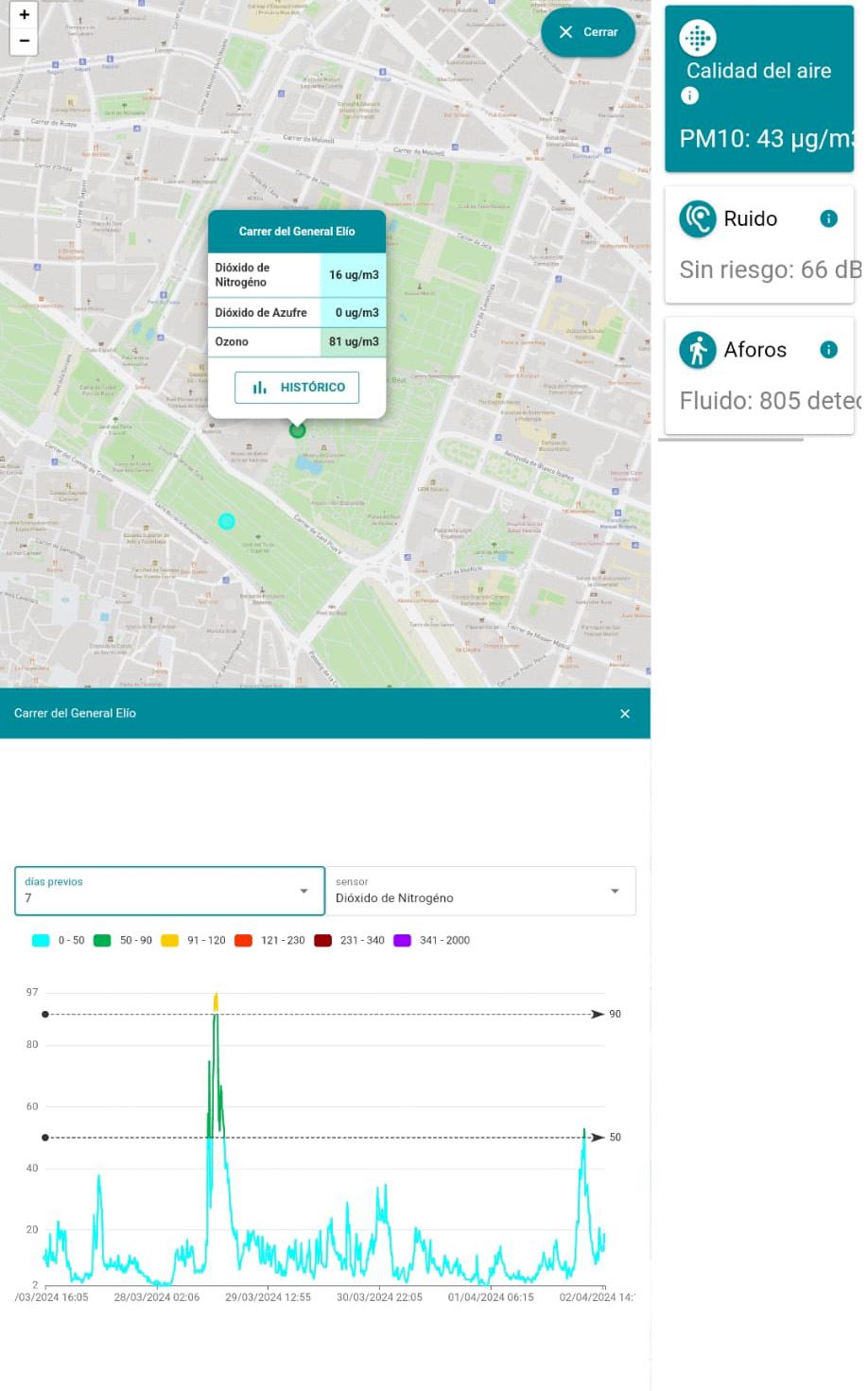Open the Calidad del aire card
868x1391 pixels.
click(x=759, y=89)
